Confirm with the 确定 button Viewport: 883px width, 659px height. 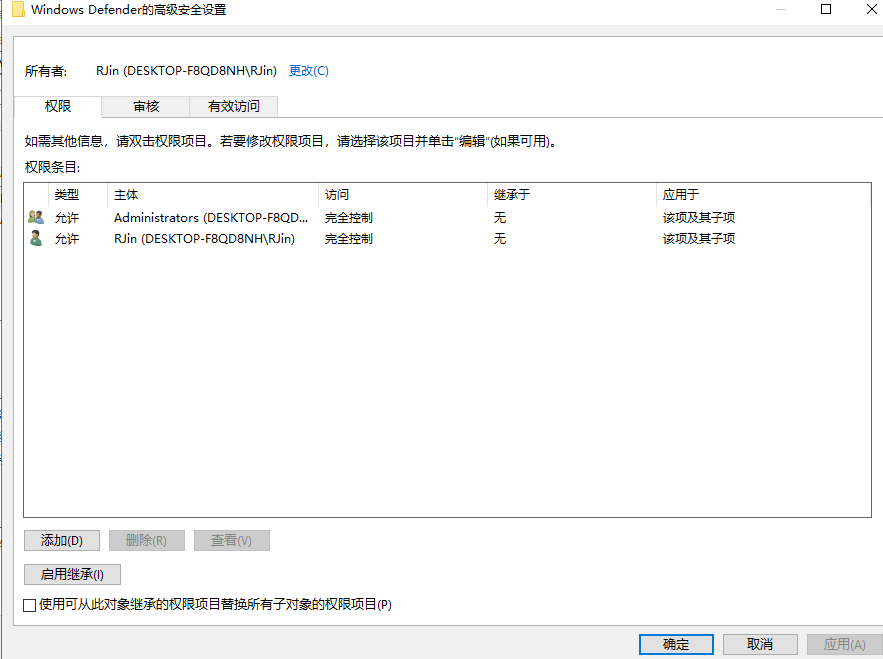[x=676, y=644]
